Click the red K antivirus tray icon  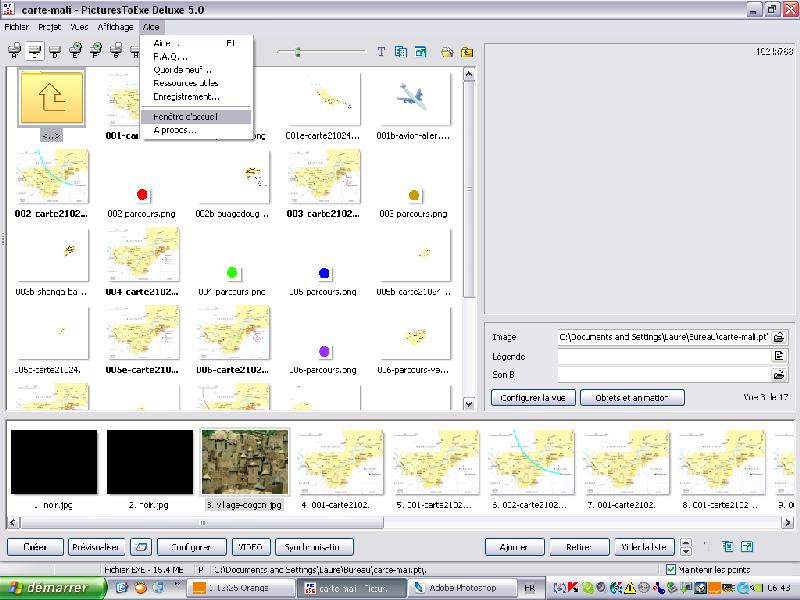tap(573, 588)
